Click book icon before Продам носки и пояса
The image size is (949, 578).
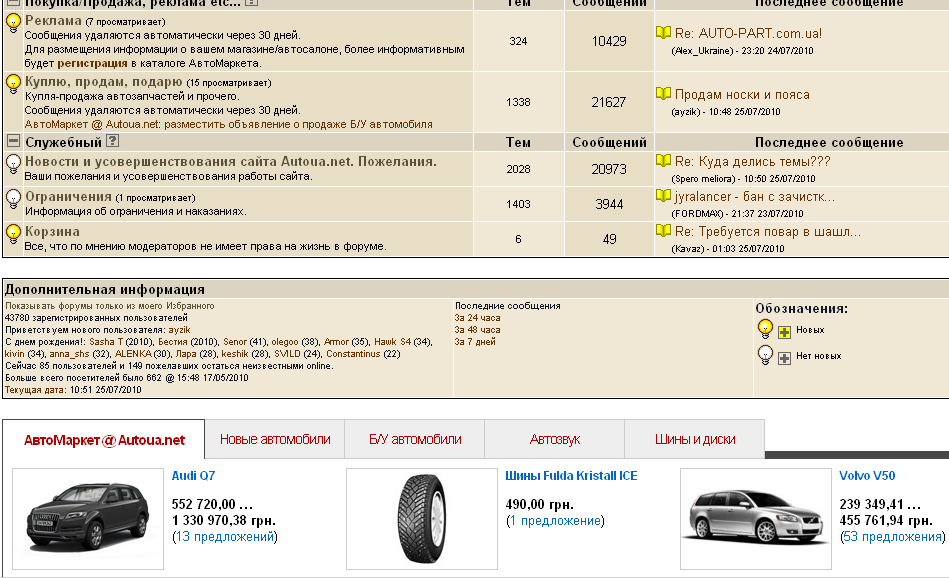(663, 94)
